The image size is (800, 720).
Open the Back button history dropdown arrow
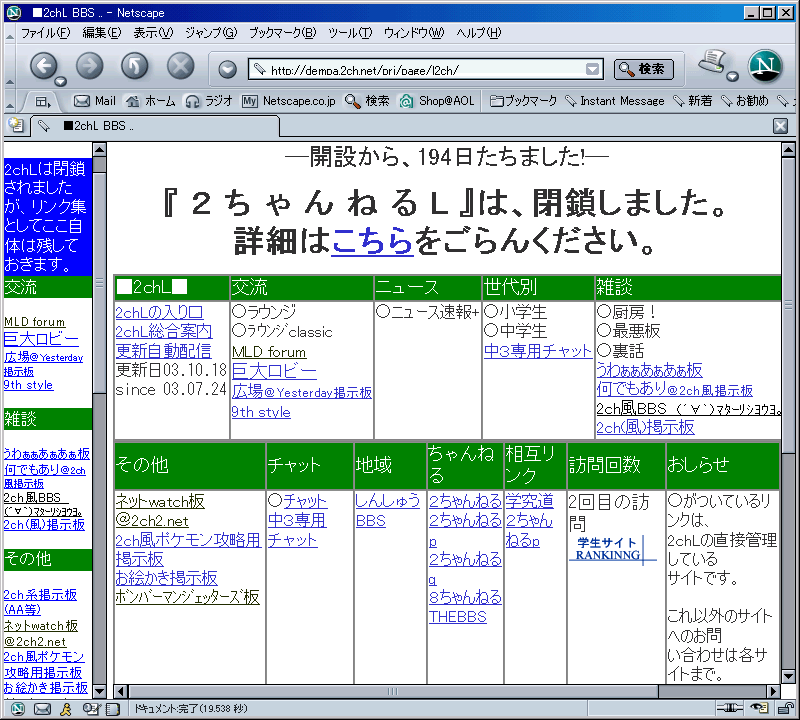(x=60, y=82)
